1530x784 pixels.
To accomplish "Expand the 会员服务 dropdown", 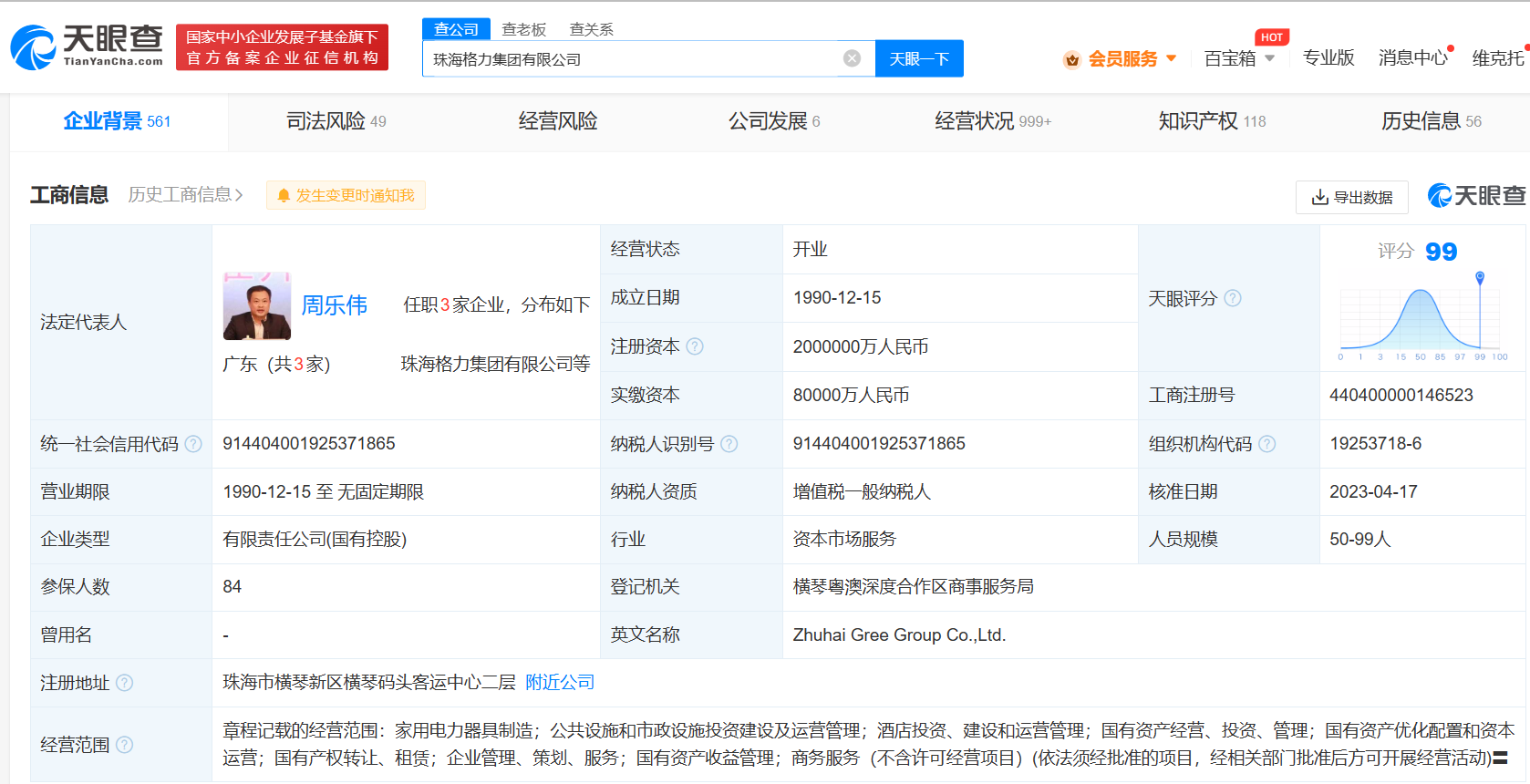I will (x=1172, y=58).
